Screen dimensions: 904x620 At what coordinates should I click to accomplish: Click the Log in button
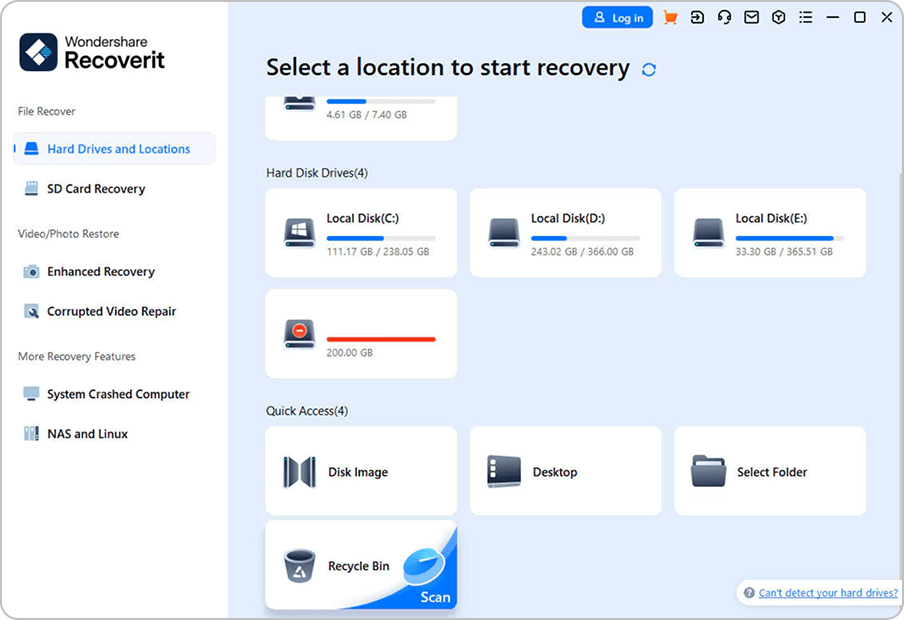pos(617,17)
